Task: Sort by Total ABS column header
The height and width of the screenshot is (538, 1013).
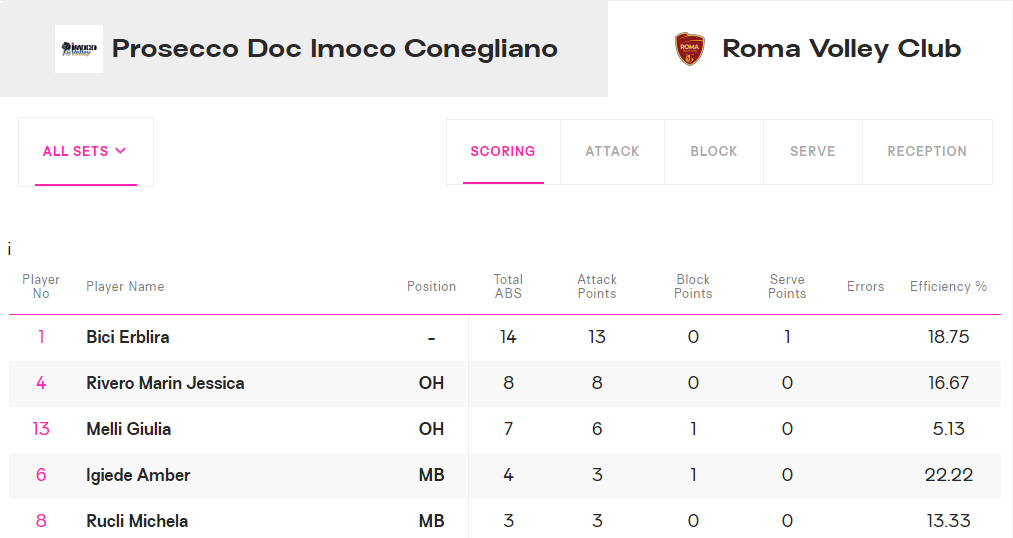Action: (x=508, y=286)
